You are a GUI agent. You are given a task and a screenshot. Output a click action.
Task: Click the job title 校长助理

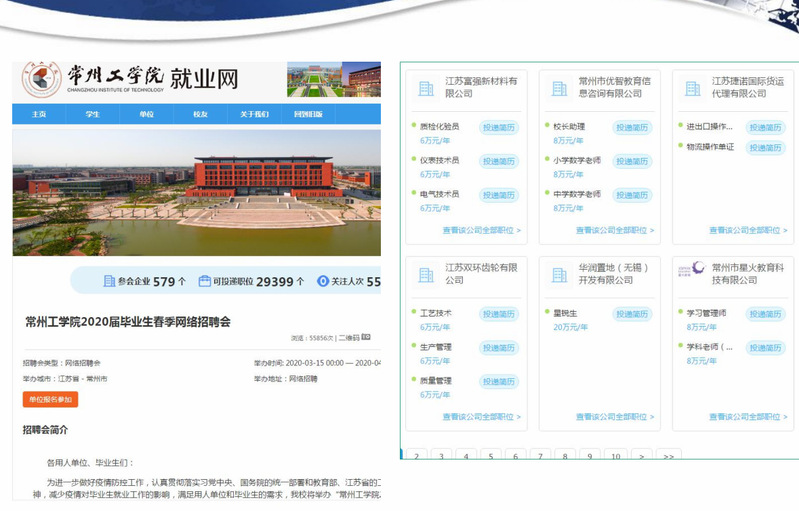[x=569, y=126]
